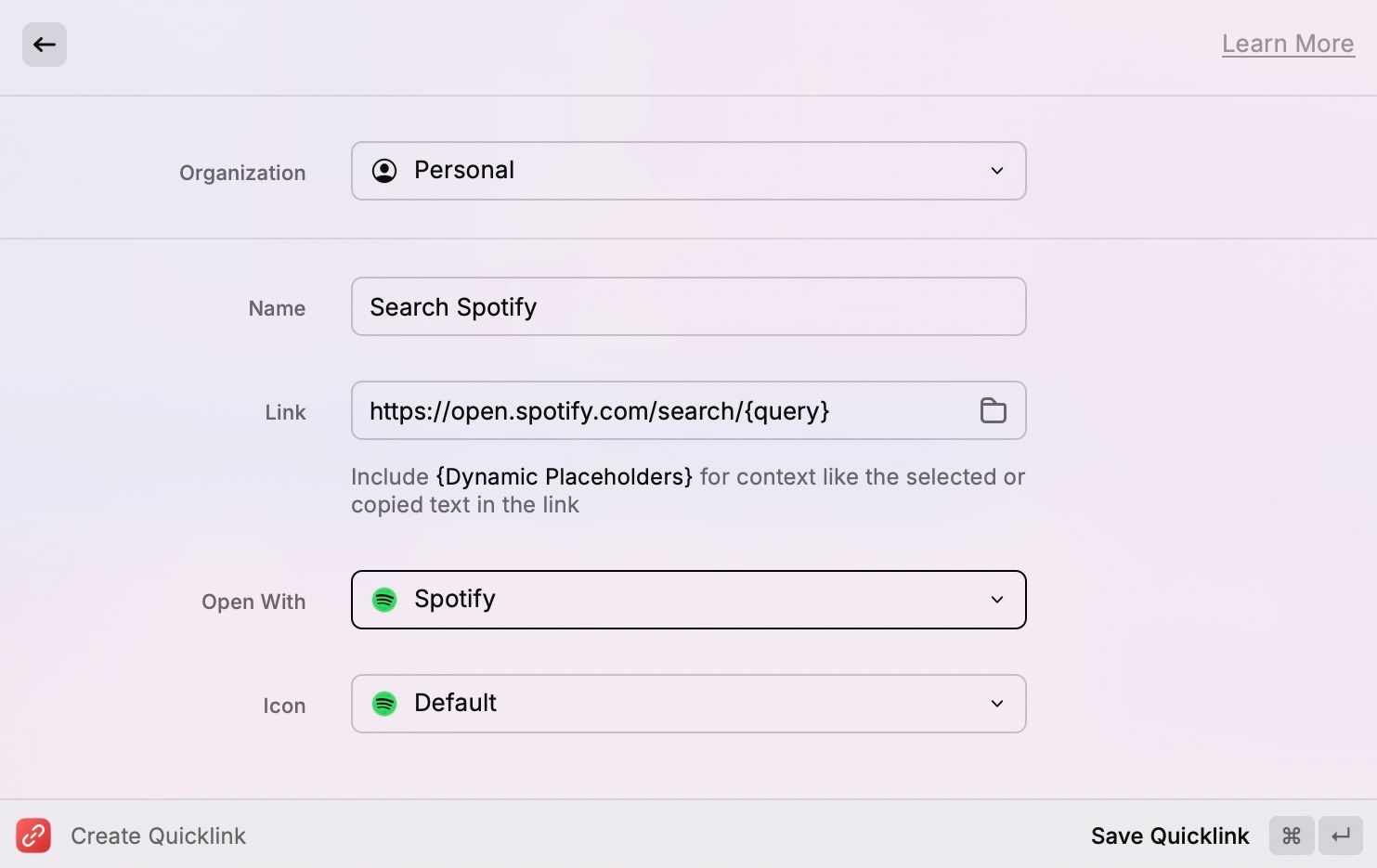The height and width of the screenshot is (868, 1377).
Task: Click the back arrow button
Action: click(44, 45)
